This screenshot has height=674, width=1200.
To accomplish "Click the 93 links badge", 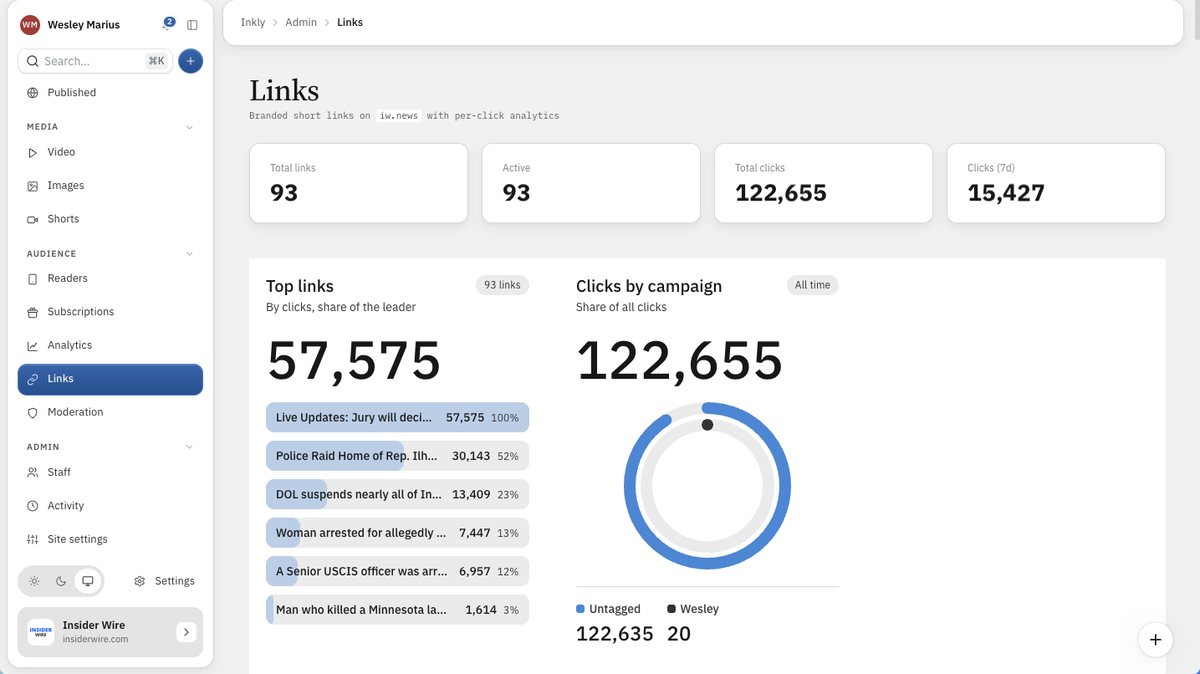I will point(502,285).
